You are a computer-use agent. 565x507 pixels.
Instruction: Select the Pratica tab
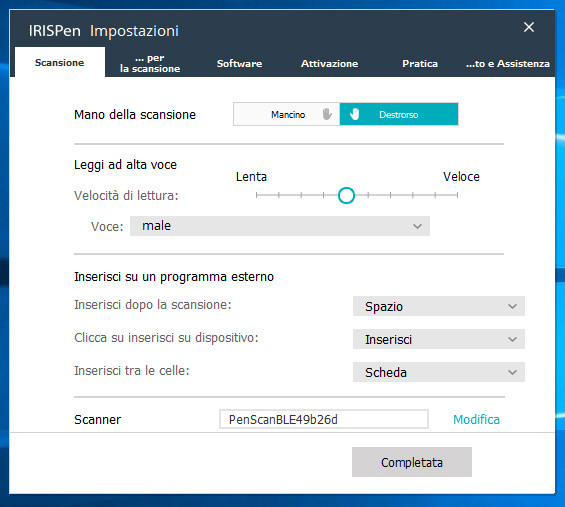[420, 63]
